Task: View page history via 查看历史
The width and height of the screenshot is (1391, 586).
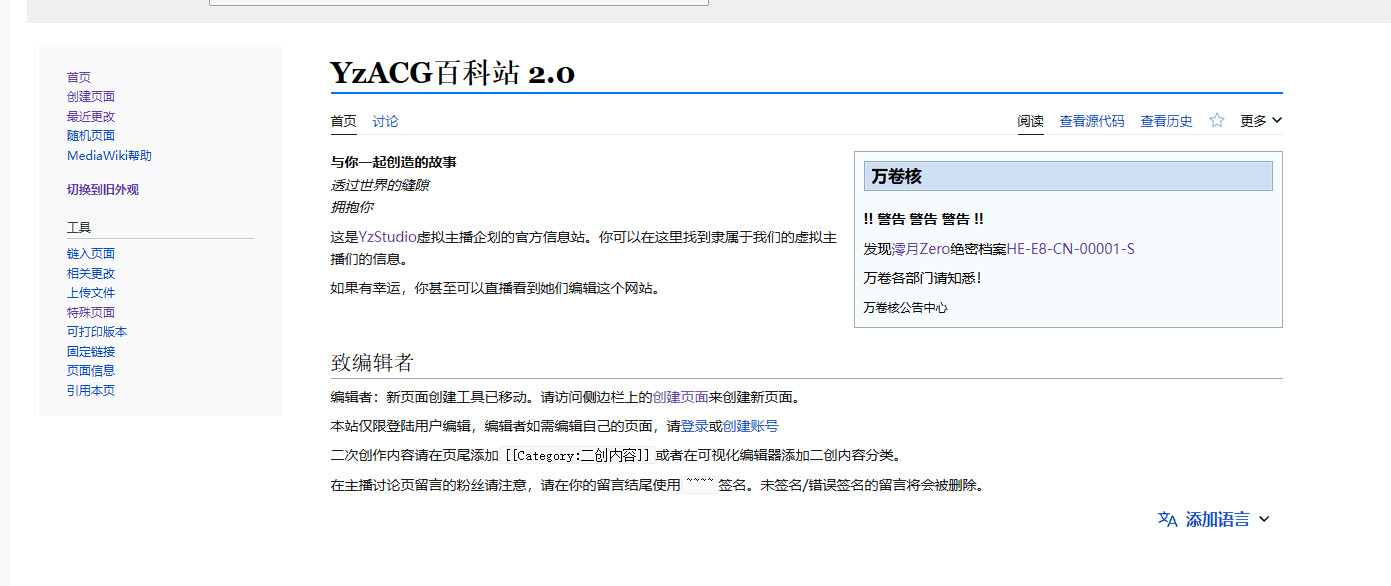Action: 1166,121
